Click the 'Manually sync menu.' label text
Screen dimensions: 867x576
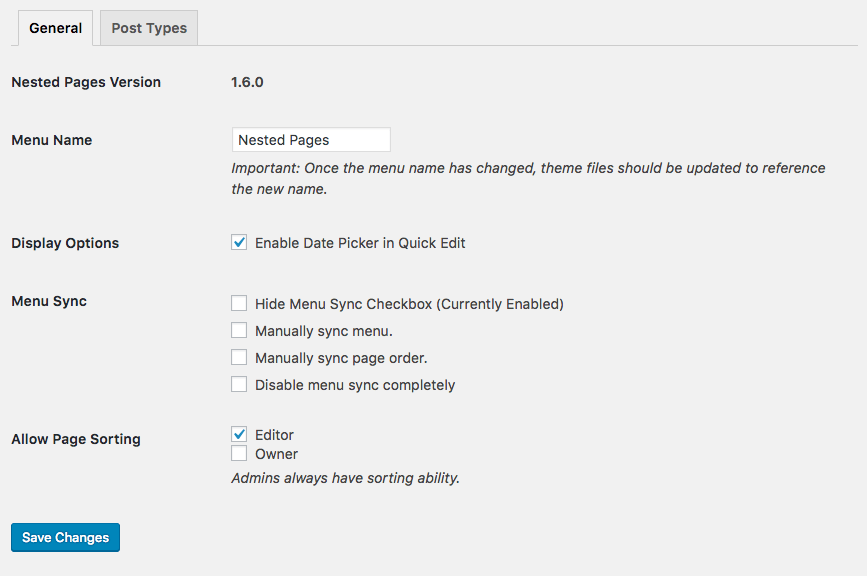[x=323, y=331]
